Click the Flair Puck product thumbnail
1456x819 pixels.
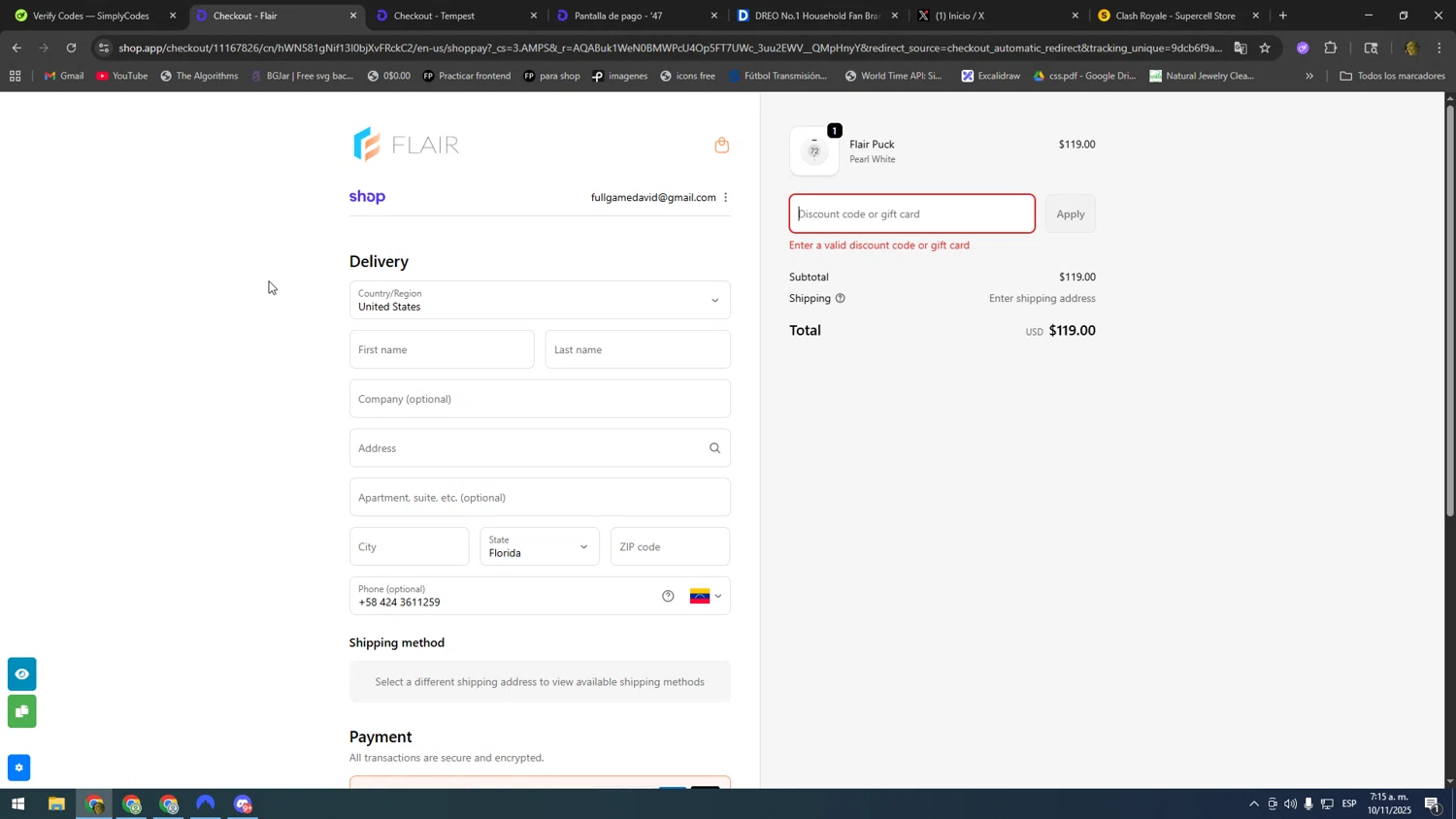pyautogui.click(x=814, y=151)
